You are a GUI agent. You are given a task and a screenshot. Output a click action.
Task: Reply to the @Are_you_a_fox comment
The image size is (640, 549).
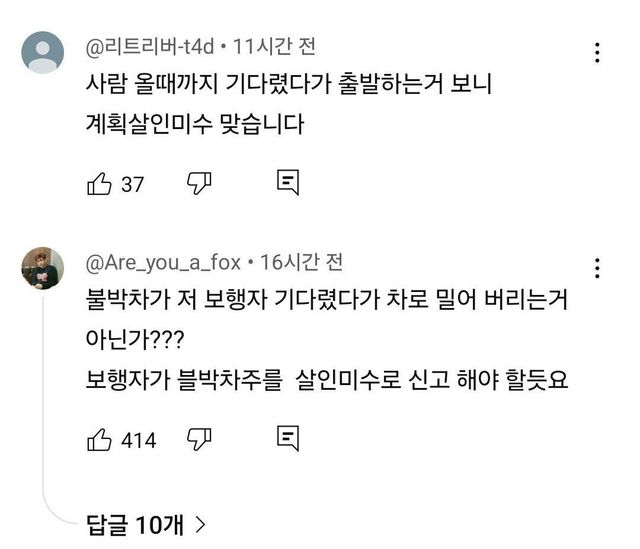click(288, 438)
